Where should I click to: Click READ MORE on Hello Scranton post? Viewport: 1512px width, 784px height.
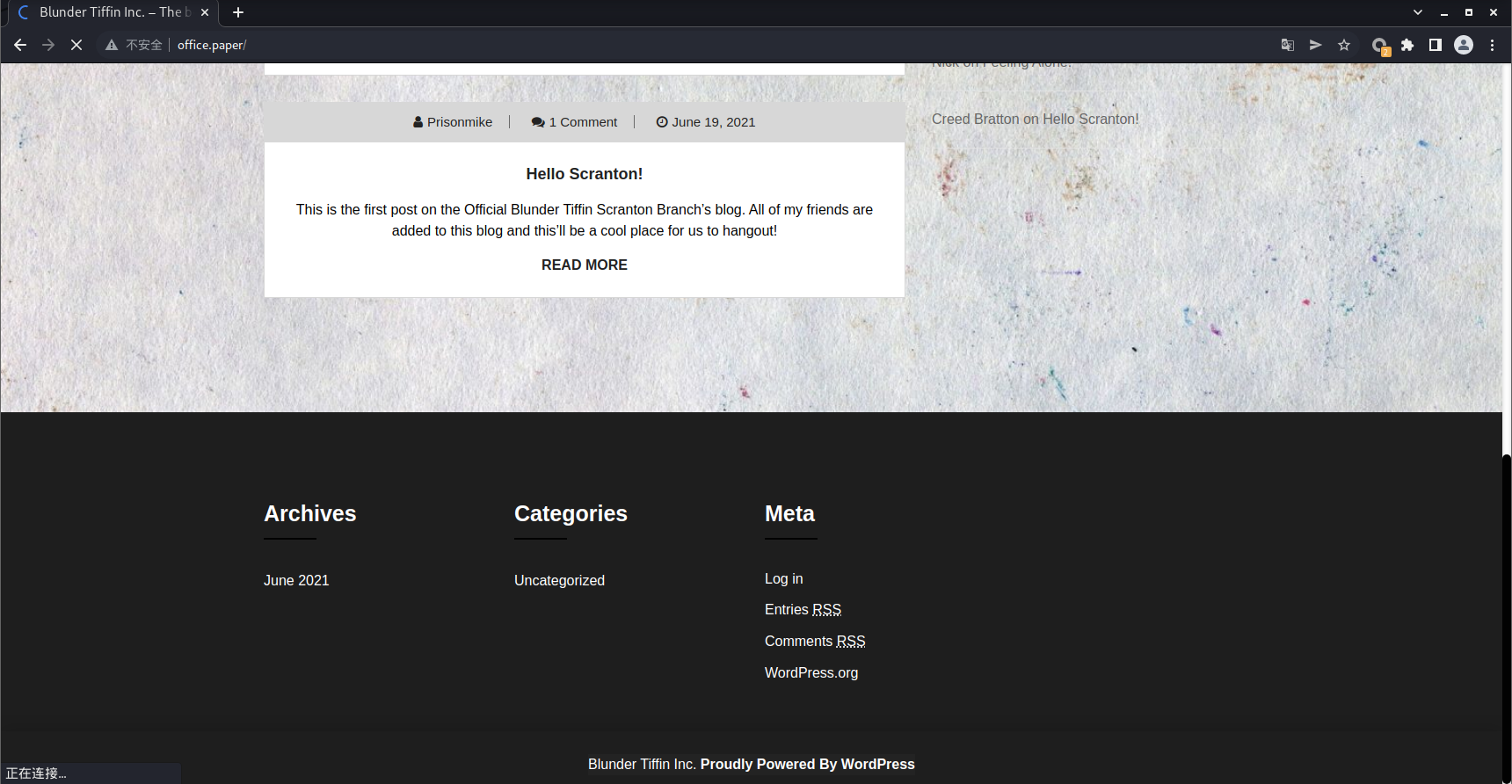(585, 265)
